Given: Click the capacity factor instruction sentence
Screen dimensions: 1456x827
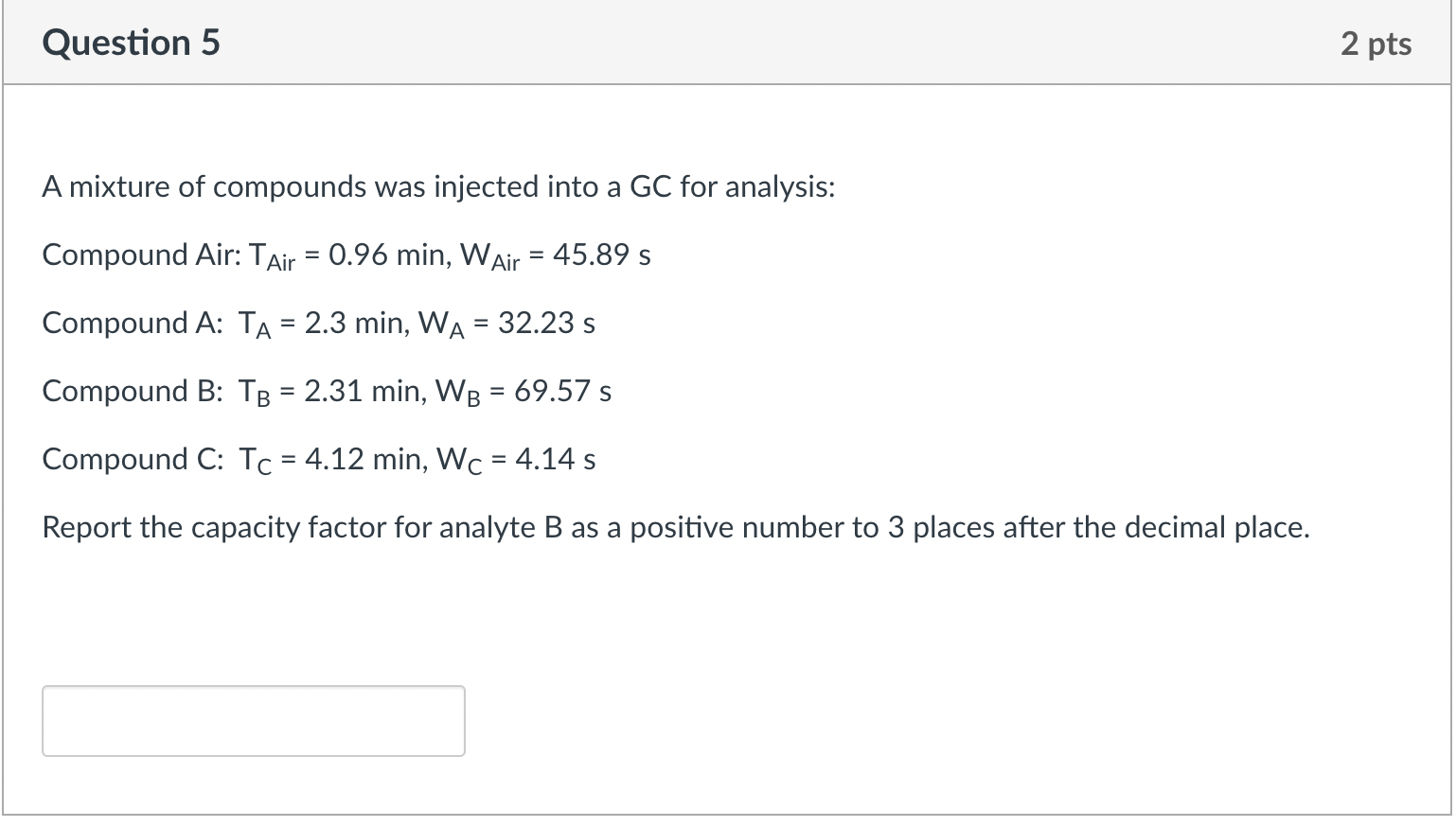Looking at the screenshot, I should tap(676, 528).
